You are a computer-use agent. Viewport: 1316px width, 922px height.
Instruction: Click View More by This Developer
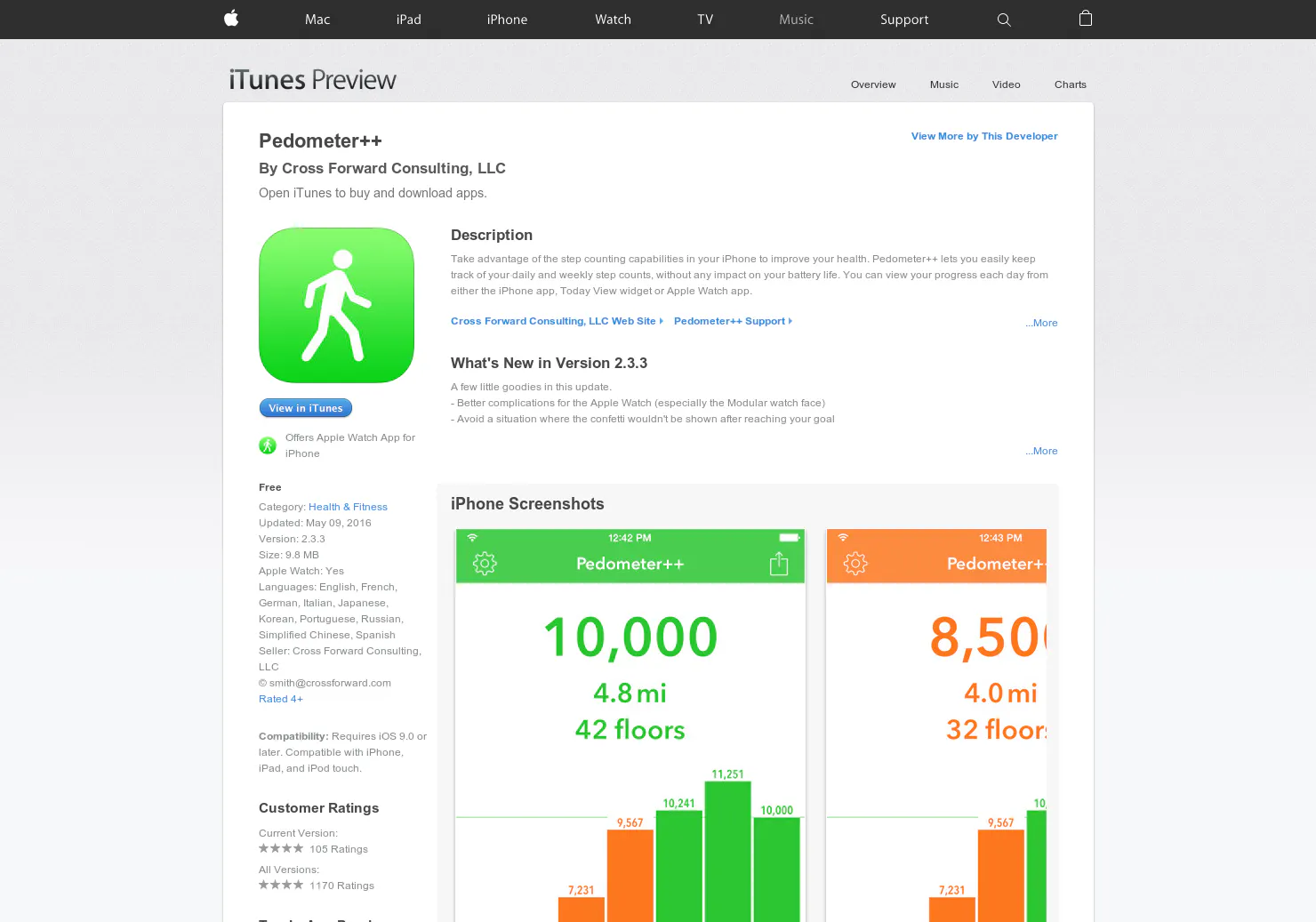pos(984,136)
